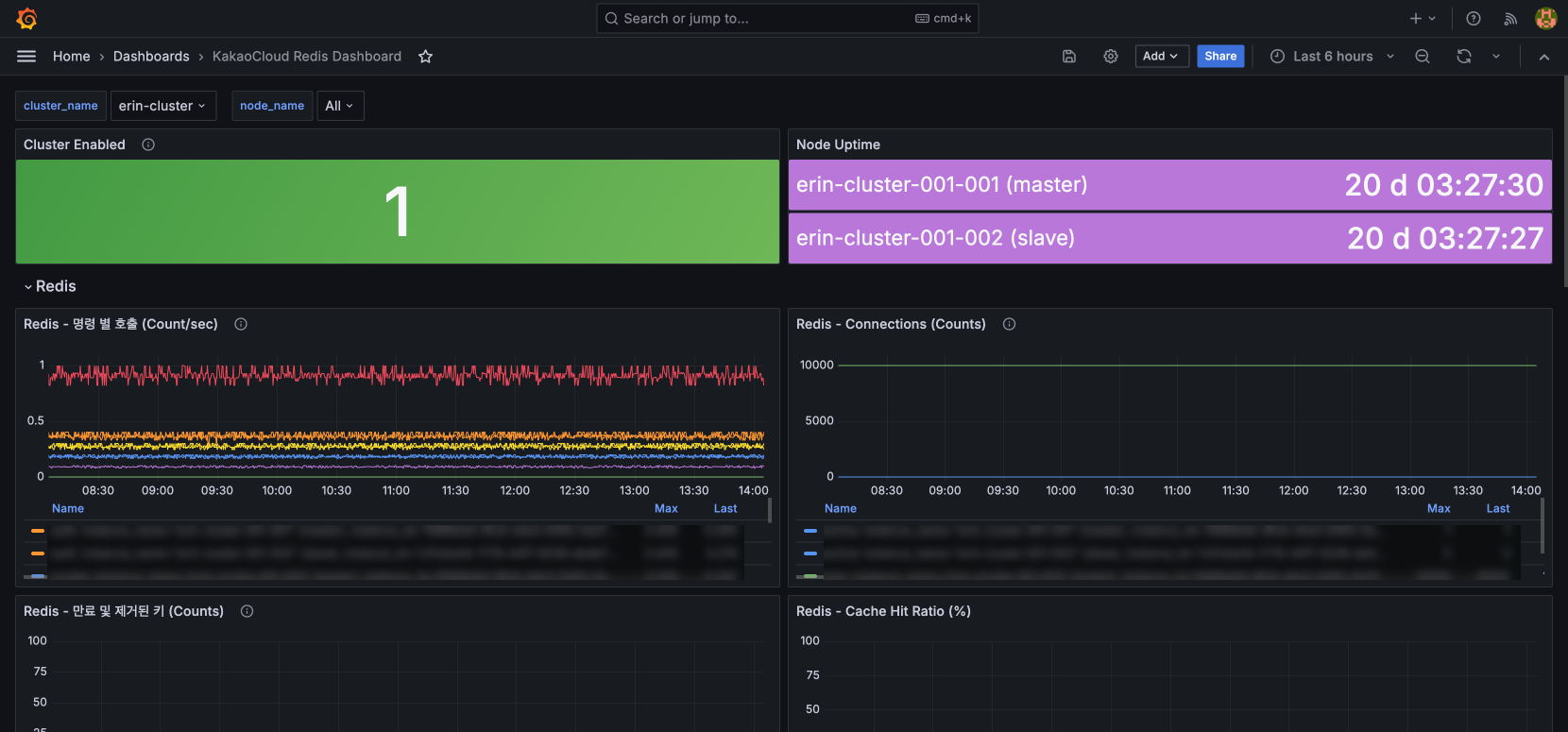Open the Last 6 hours time picker

click(x=1332, y=57)
